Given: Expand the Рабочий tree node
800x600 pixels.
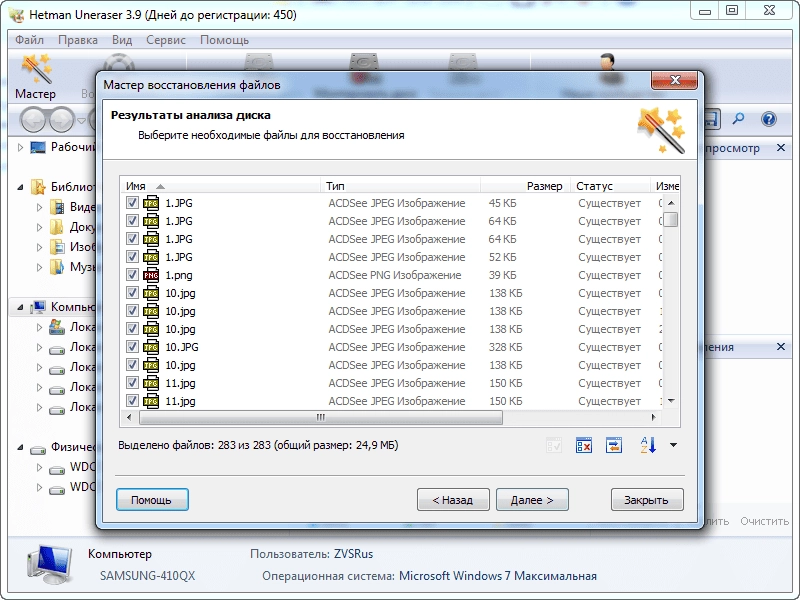Looking at the screenshot, I should [20, 147].
